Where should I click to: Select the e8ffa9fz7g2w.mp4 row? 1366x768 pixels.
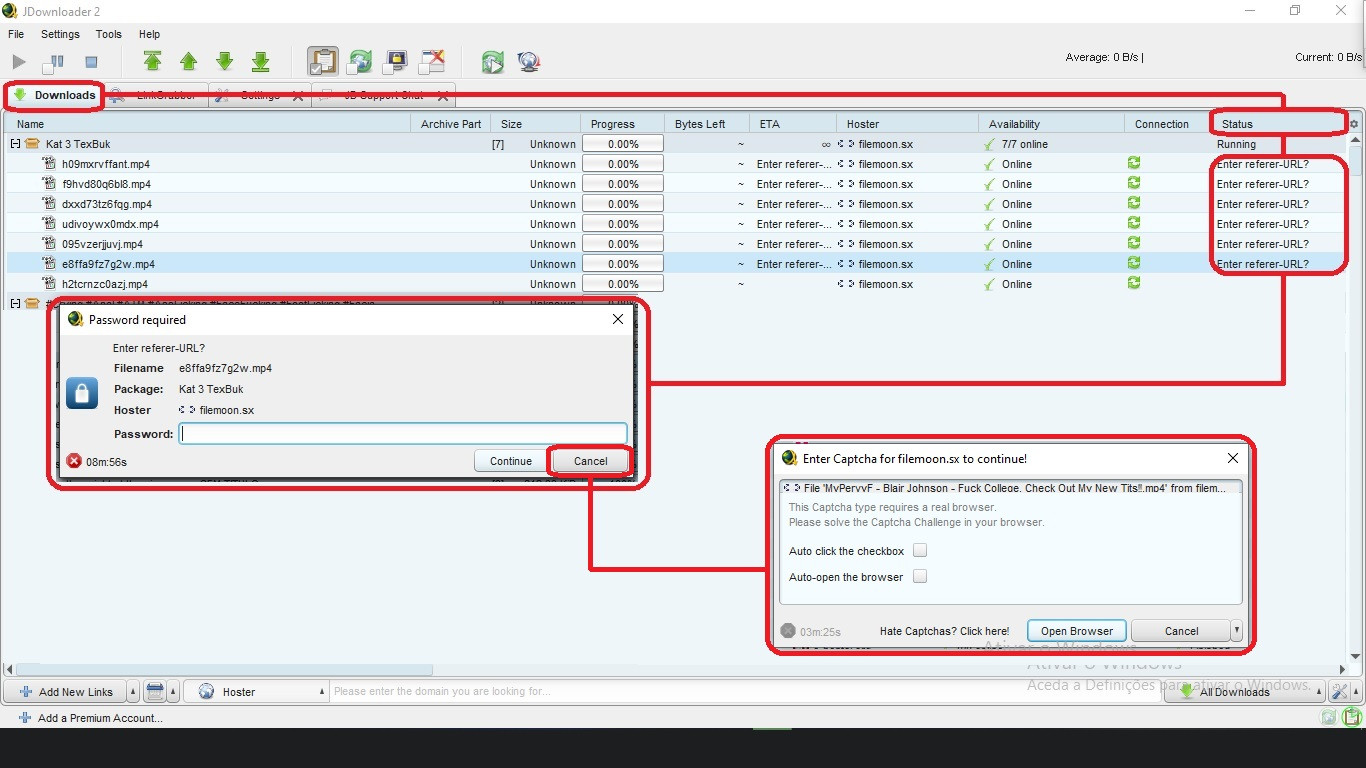[676, 264]
